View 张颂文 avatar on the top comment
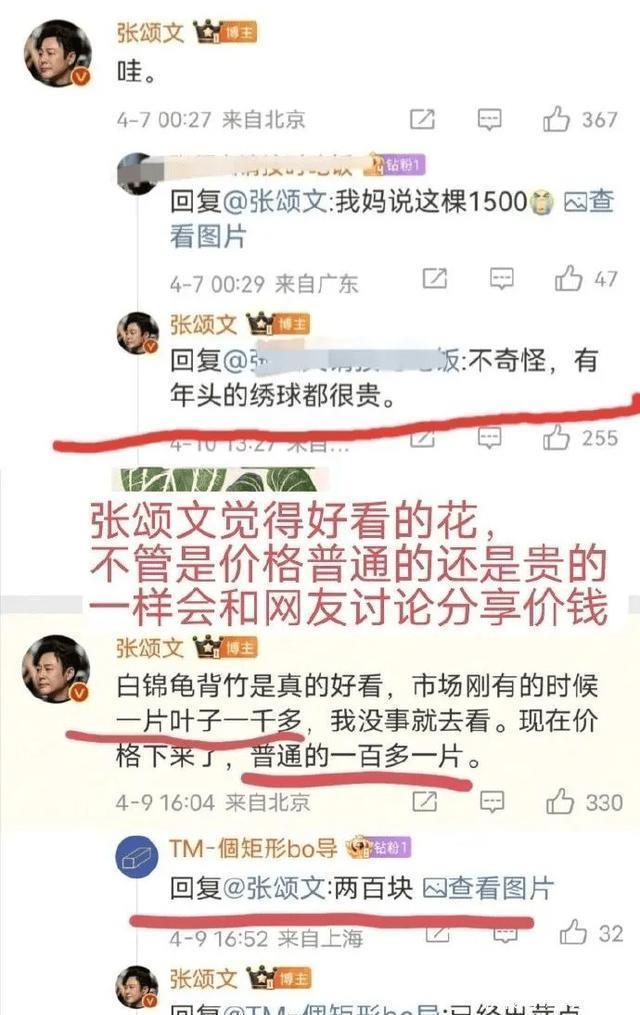 coord(58,53)
